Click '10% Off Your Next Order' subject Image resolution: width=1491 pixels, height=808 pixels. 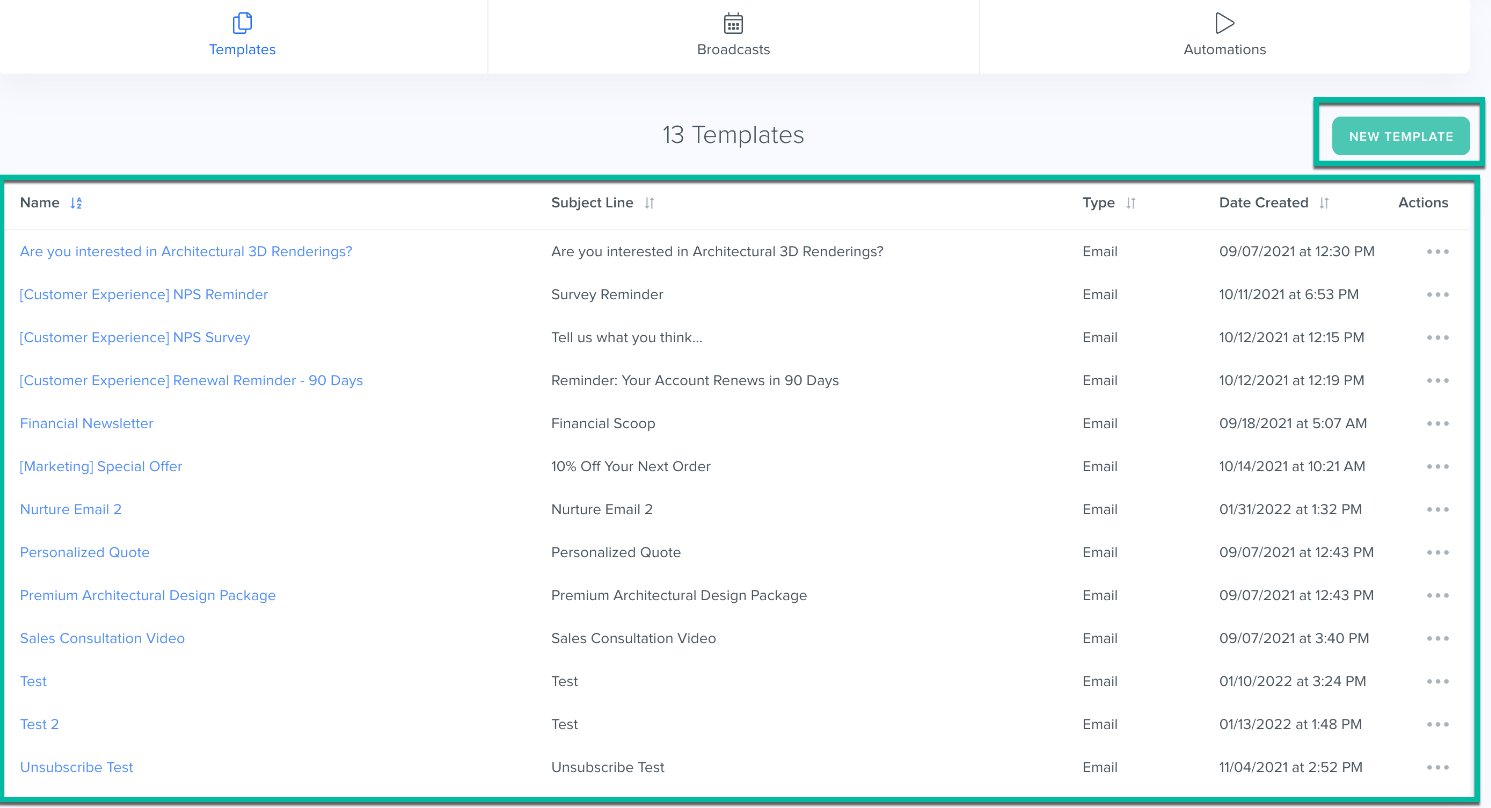[x=631, y=467]
